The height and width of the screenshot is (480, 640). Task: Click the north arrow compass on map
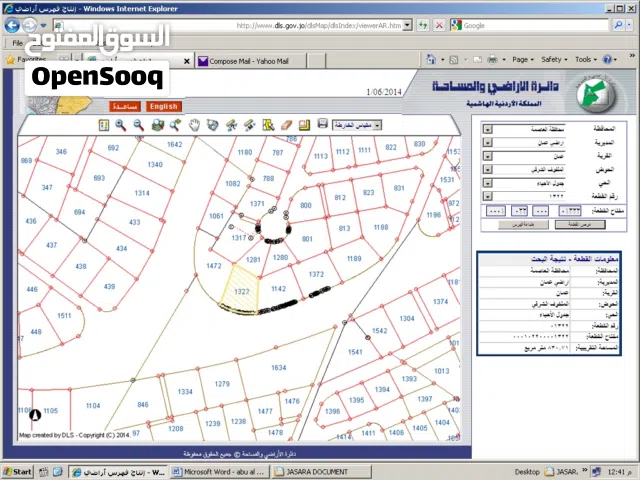[35, 415]
